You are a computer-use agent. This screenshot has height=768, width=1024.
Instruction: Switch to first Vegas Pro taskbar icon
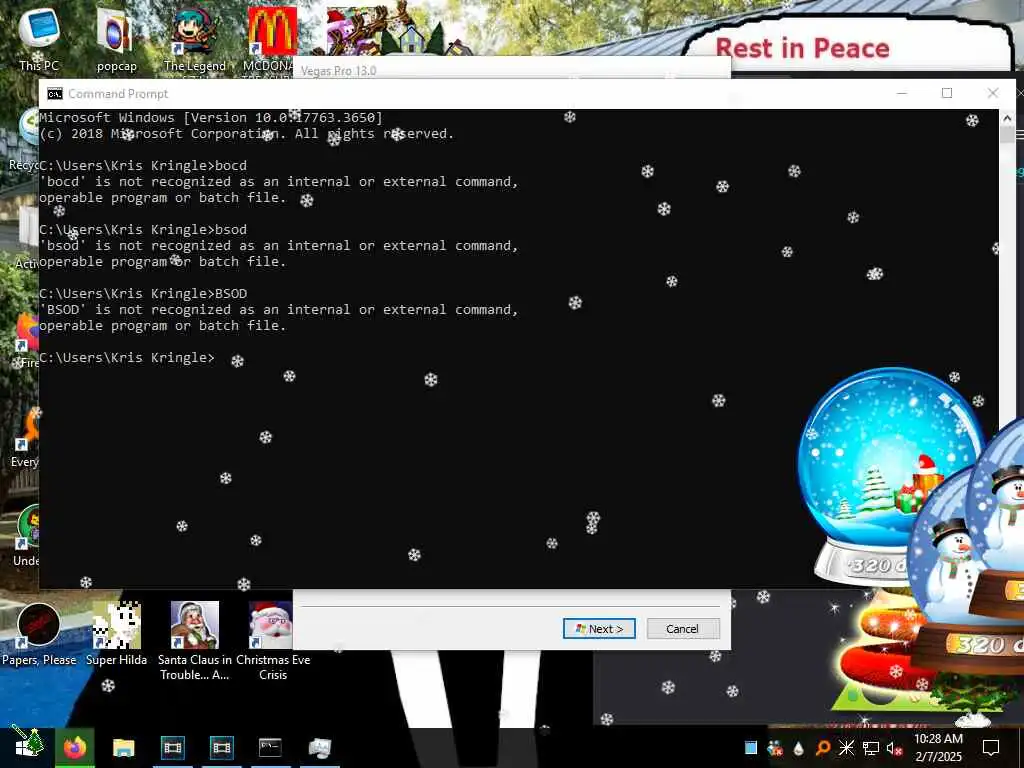(173, 747)
